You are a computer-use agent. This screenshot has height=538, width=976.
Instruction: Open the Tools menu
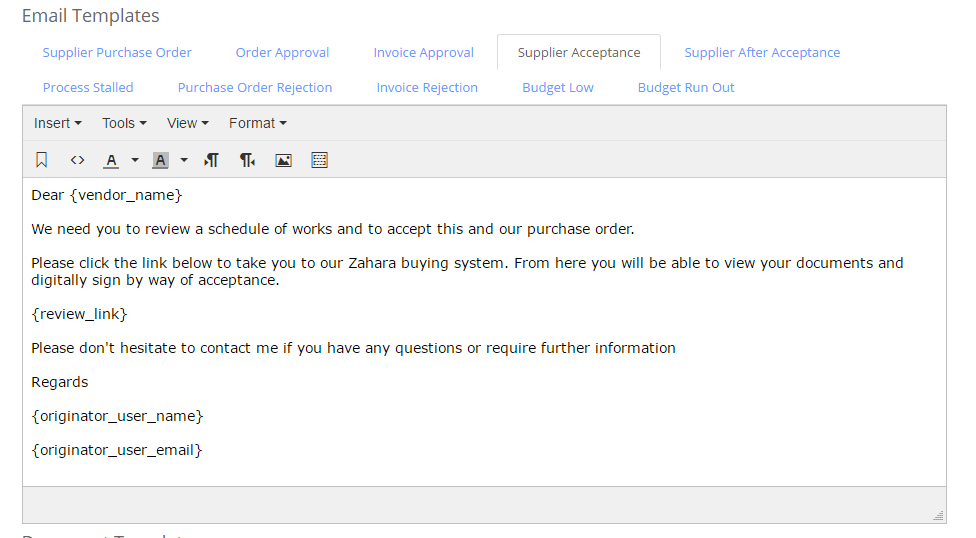[124, 123]
